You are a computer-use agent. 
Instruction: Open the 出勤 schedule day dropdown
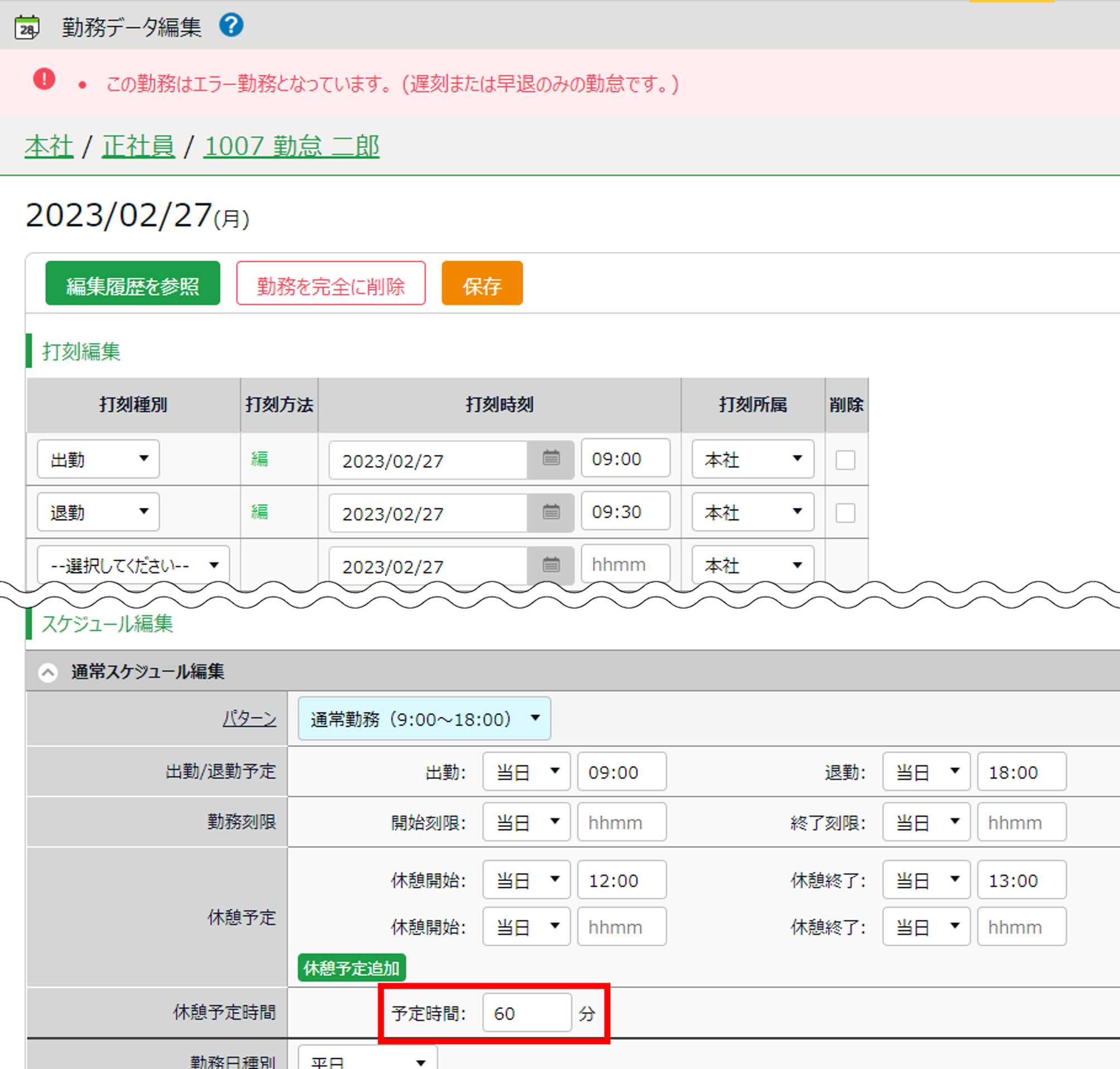coord(527,772)
